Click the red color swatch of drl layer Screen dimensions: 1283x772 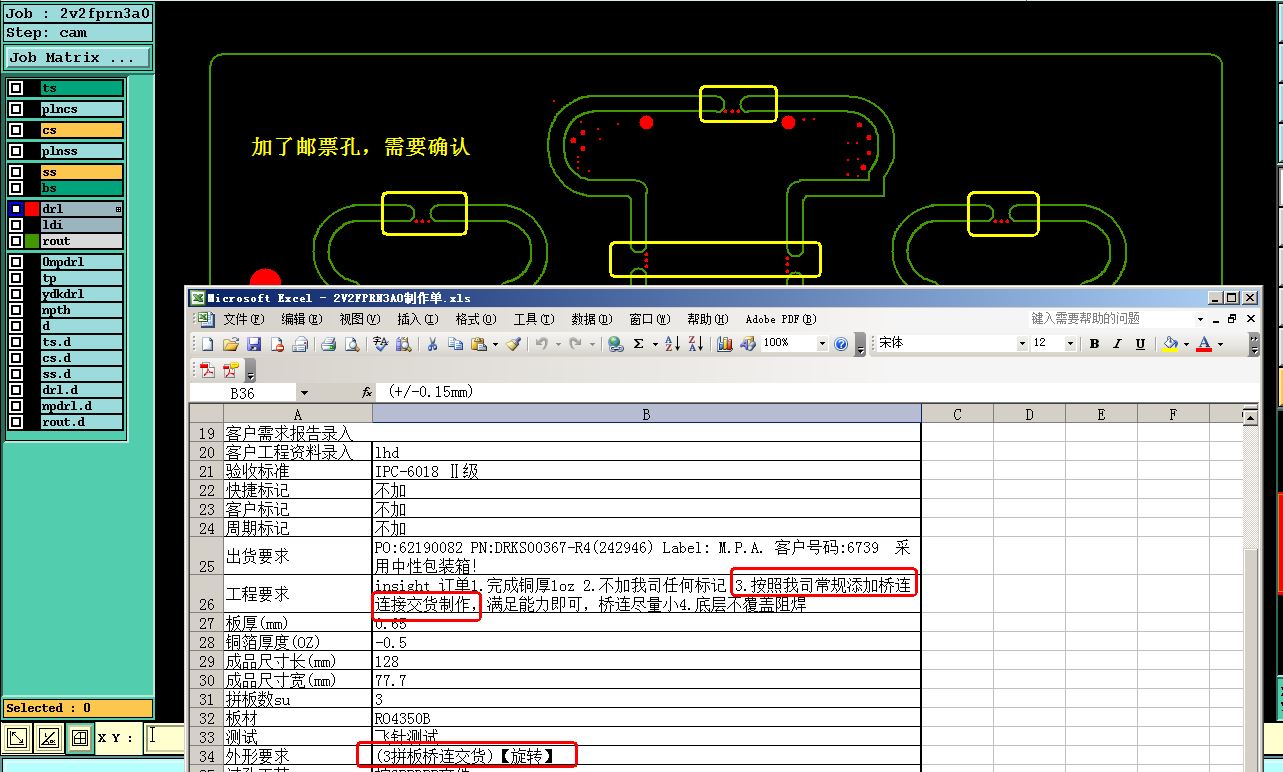point(32,209)
